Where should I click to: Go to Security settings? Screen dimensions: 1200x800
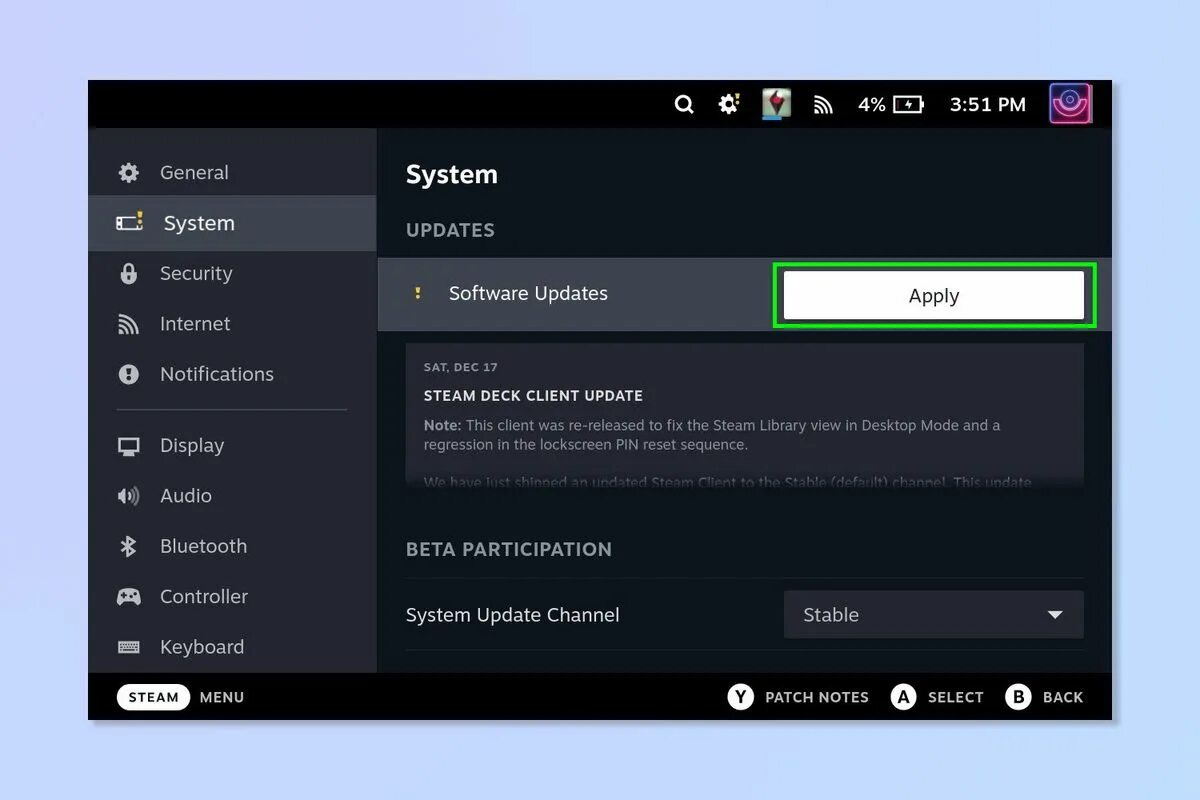click(x=232, y=274)
